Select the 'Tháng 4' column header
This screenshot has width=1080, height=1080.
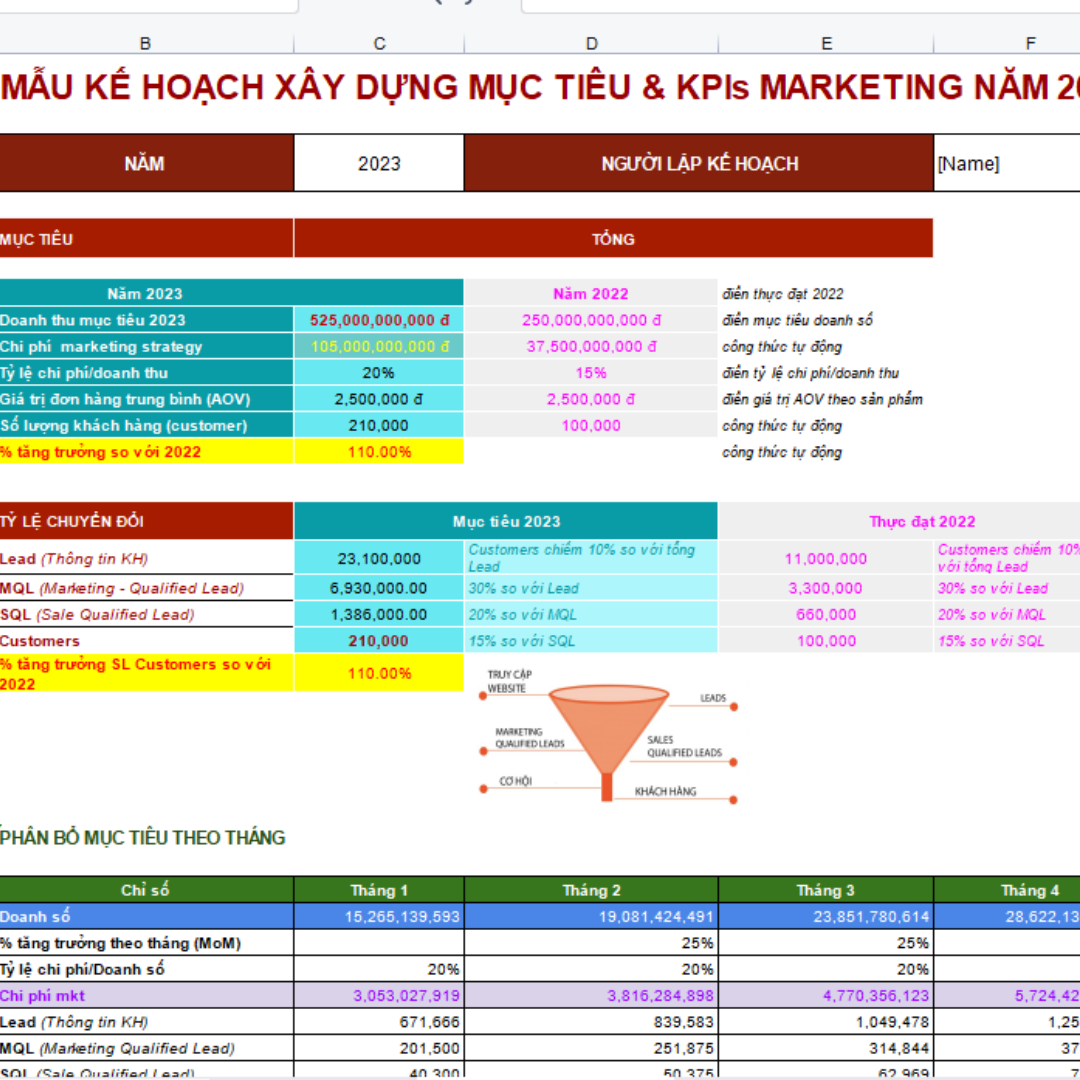1007,890
